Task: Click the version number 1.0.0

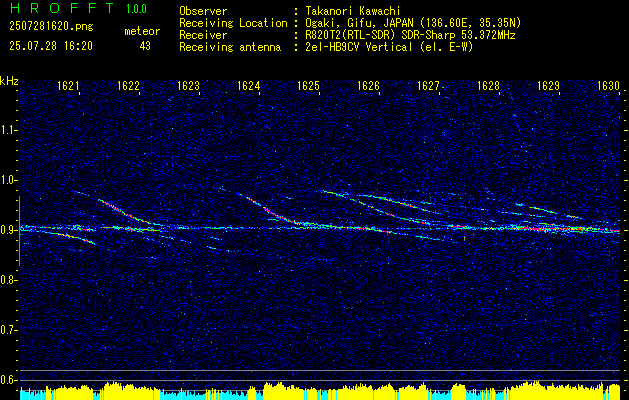Action: (x=136, y=8)
